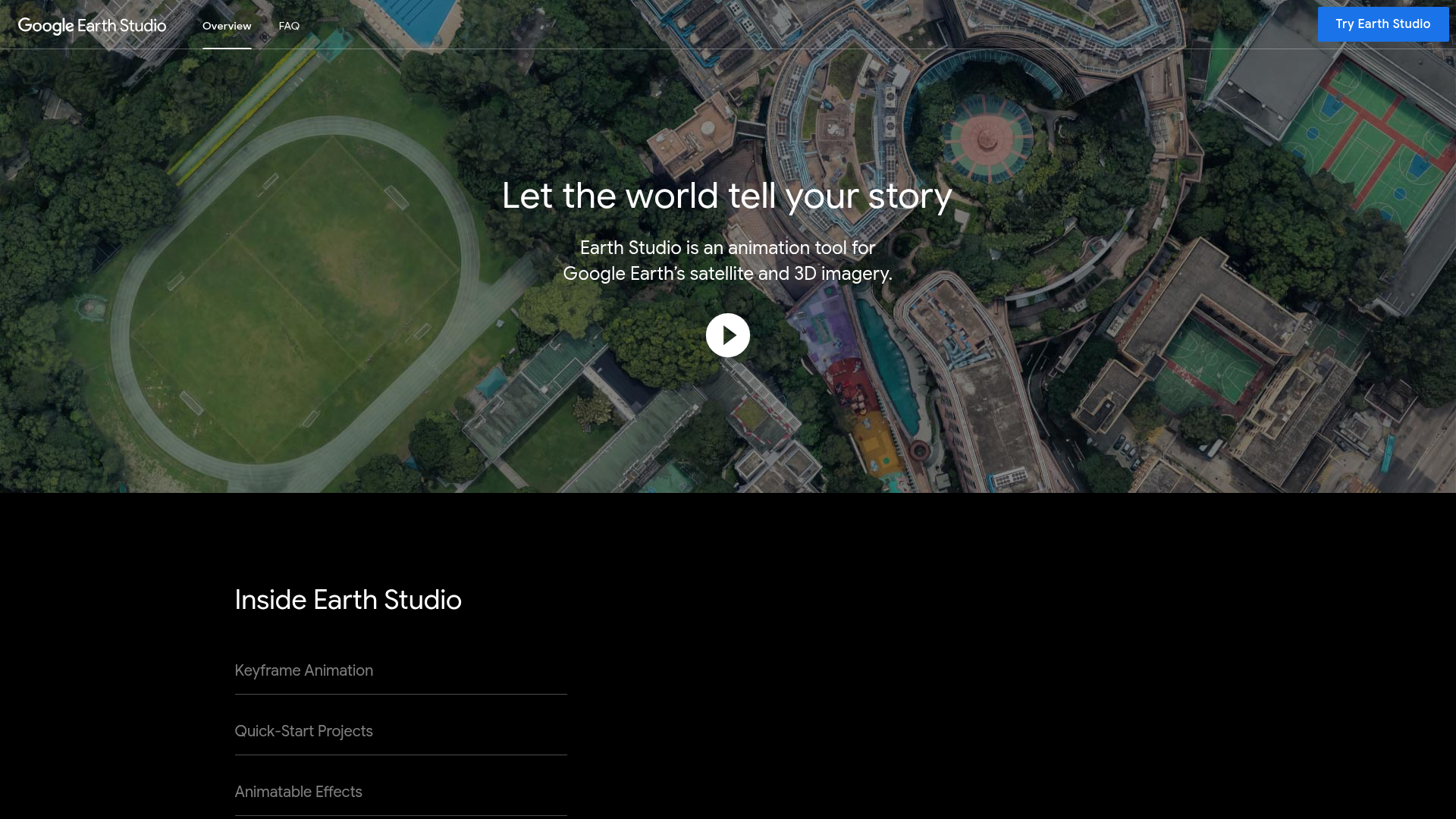
Task: Expand the Keyframe Animation section
Action: pos(401,670)
